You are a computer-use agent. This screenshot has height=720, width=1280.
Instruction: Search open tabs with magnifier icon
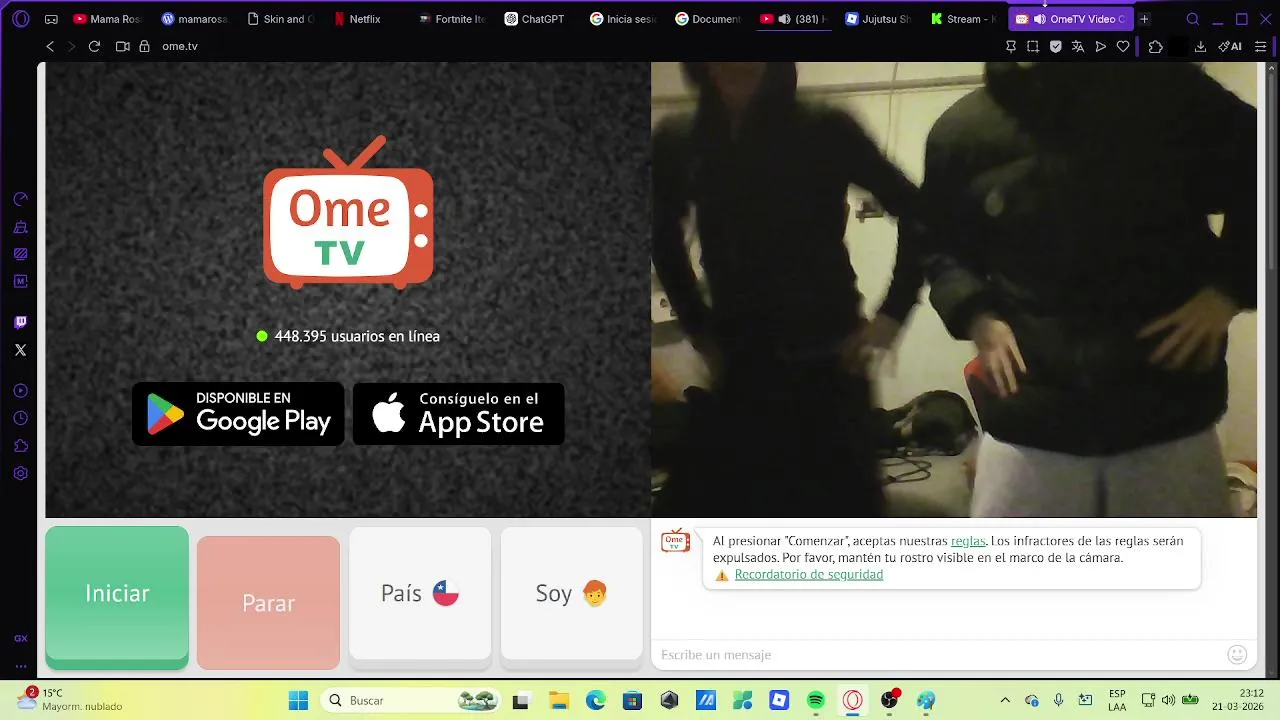1193,19
